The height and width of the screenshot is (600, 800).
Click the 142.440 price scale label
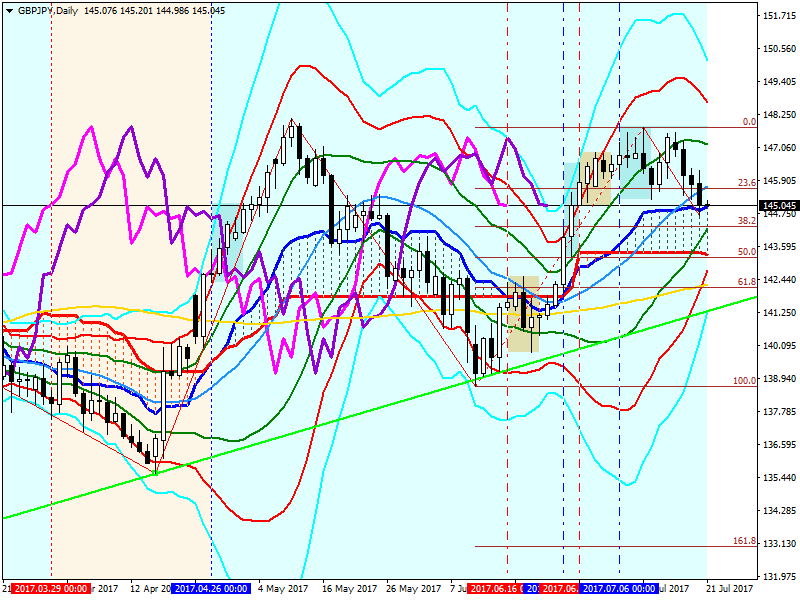tap(779, 280)
